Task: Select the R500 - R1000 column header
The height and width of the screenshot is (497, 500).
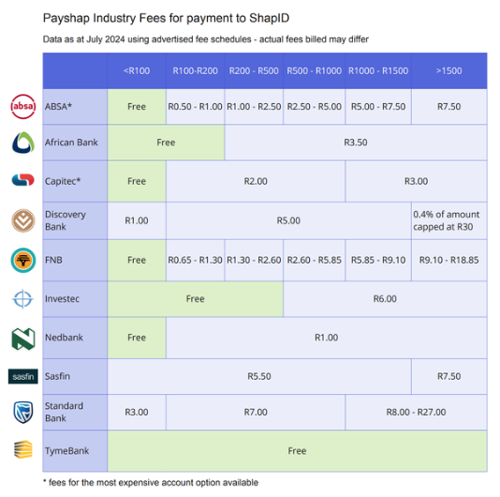Action: [x=314, y=71]
